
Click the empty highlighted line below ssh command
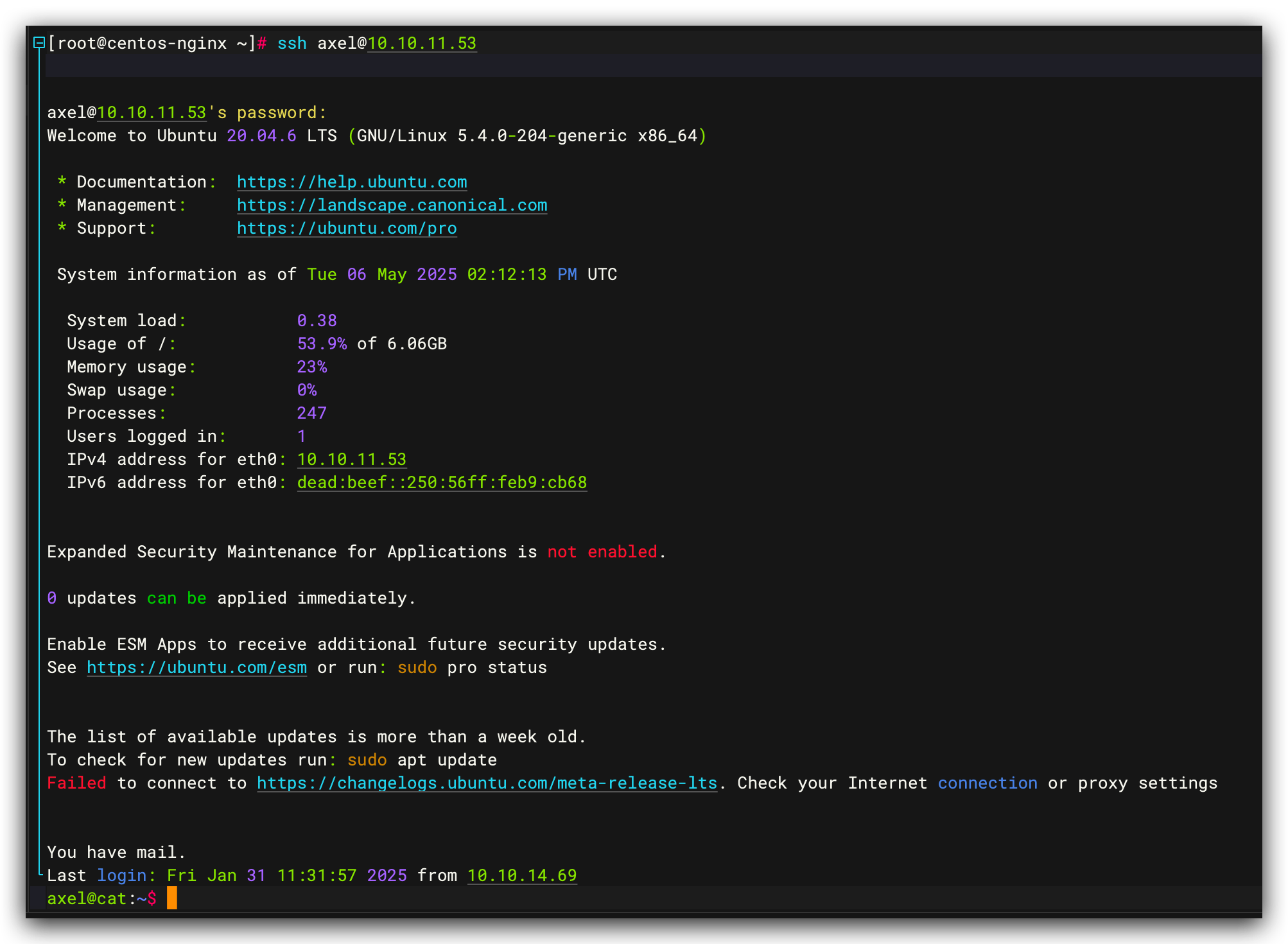click(x=642, y=66)
